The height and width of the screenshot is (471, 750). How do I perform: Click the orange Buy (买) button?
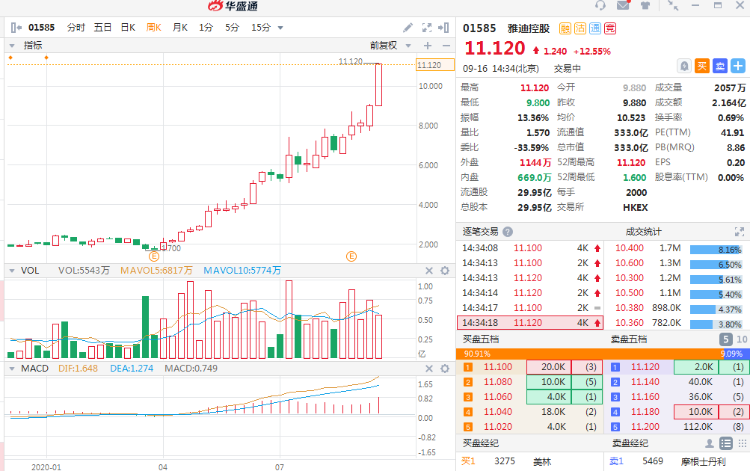click(702, 66)
